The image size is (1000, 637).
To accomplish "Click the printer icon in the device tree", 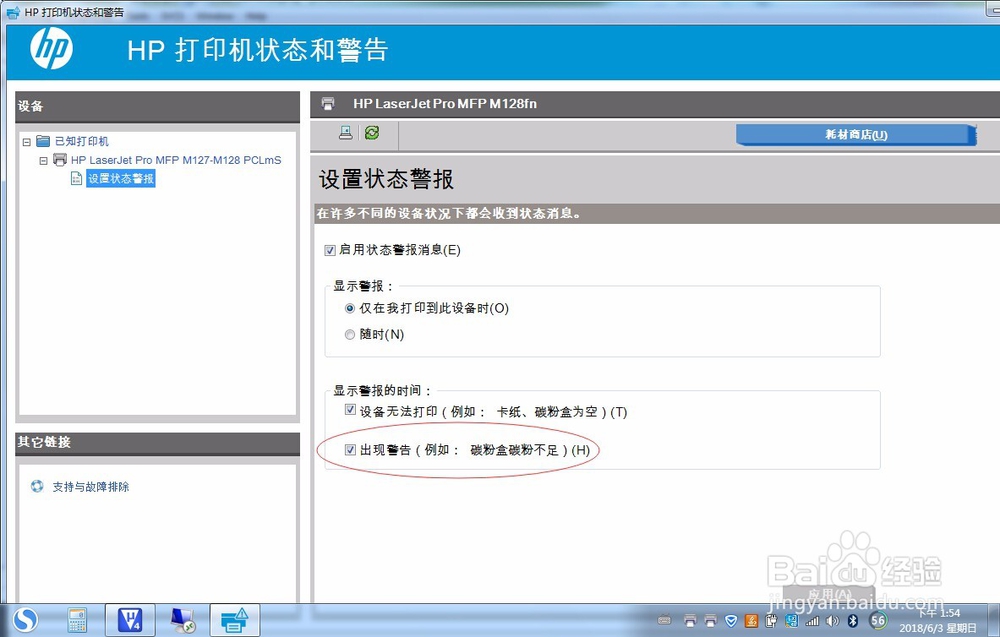I will [x=60, y=159].
